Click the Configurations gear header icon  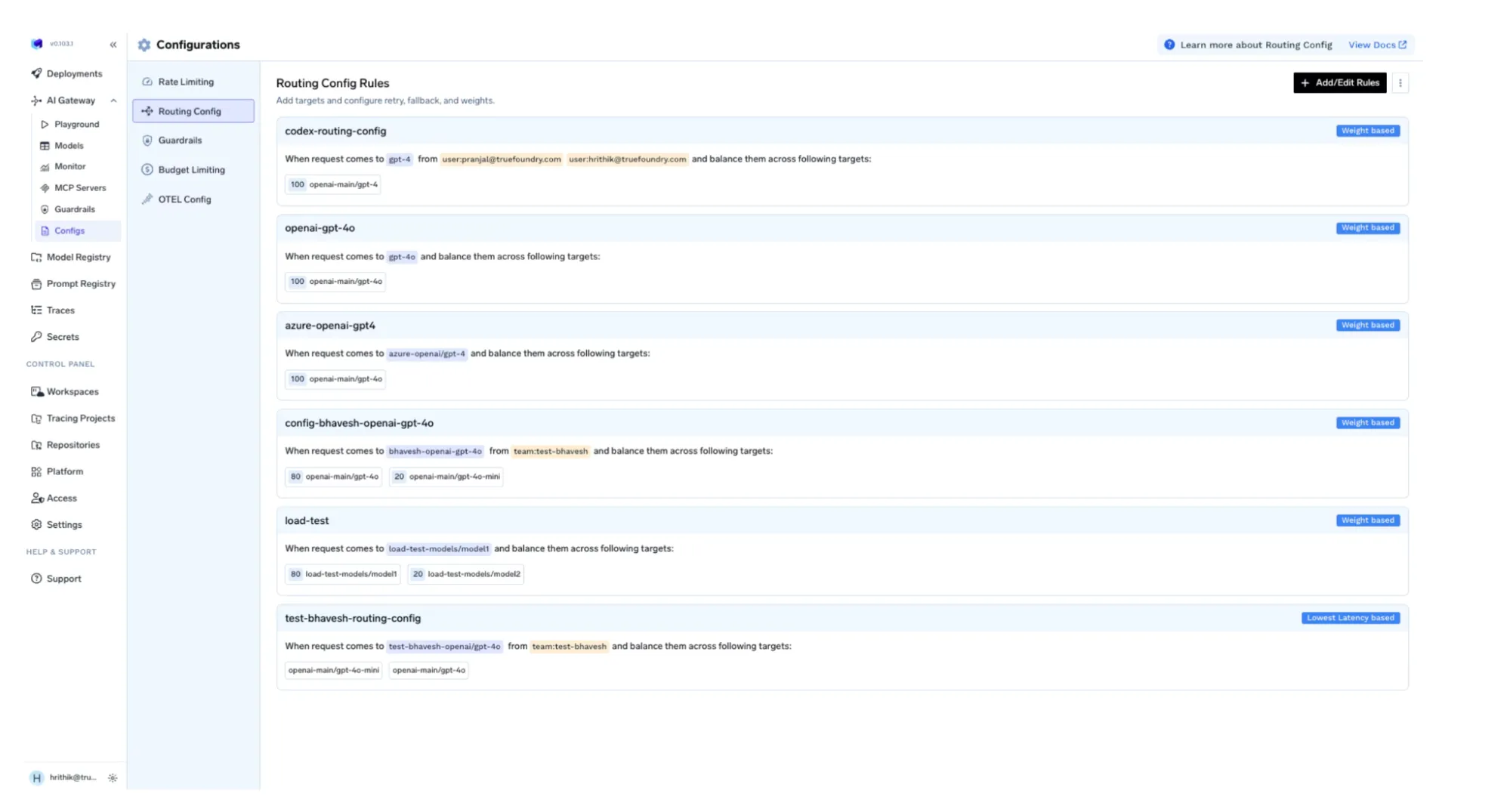tap(144, 45)
